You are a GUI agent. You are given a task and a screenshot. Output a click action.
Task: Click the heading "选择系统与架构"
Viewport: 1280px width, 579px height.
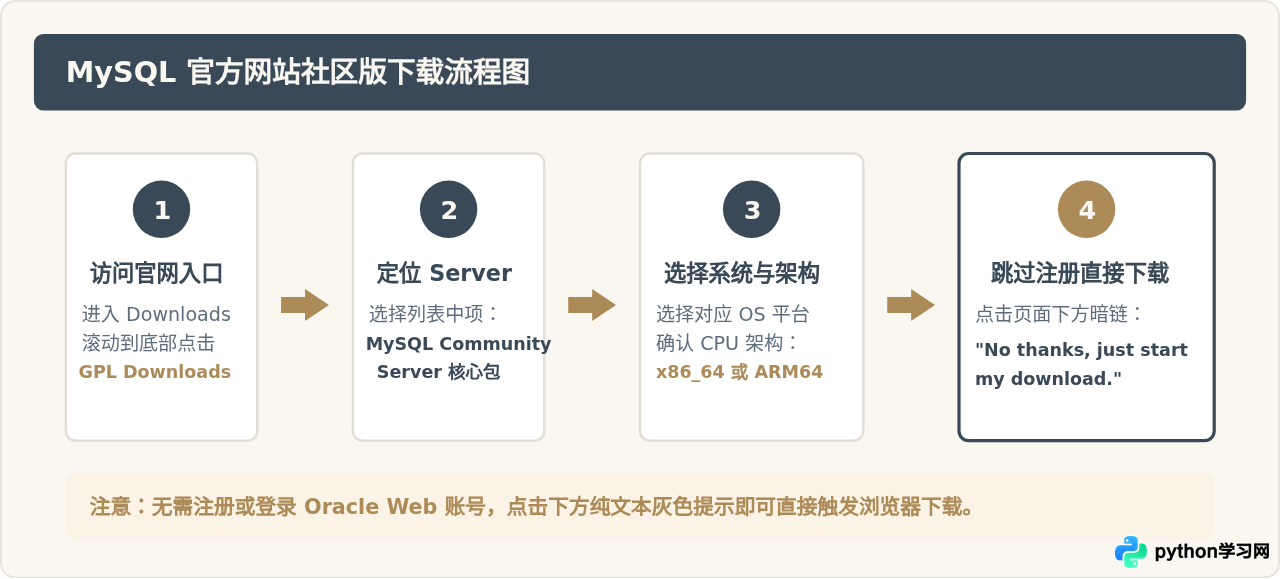pos(741,273)
